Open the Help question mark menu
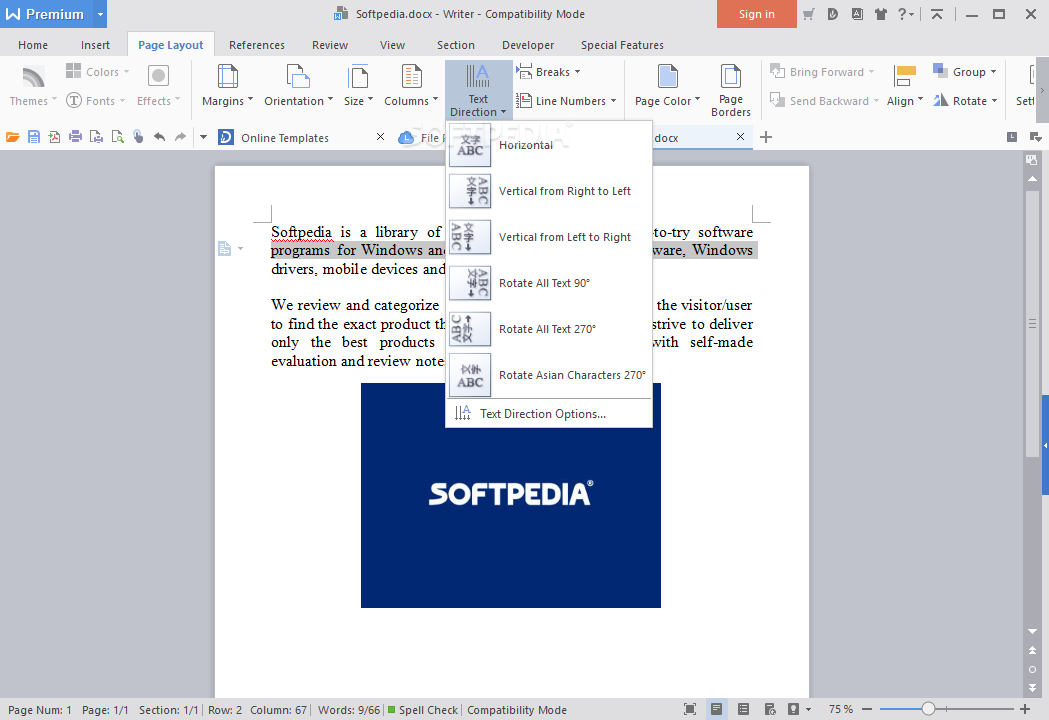This screenshot has width=1049, height=720. click(906, 14)
